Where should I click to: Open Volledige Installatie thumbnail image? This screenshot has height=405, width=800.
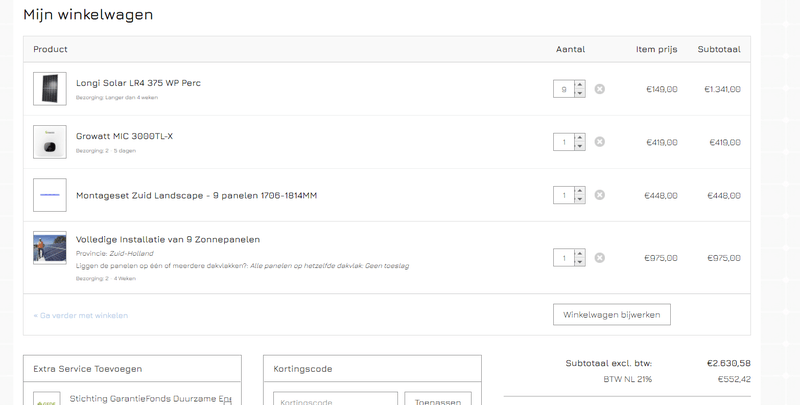point(50,248)
